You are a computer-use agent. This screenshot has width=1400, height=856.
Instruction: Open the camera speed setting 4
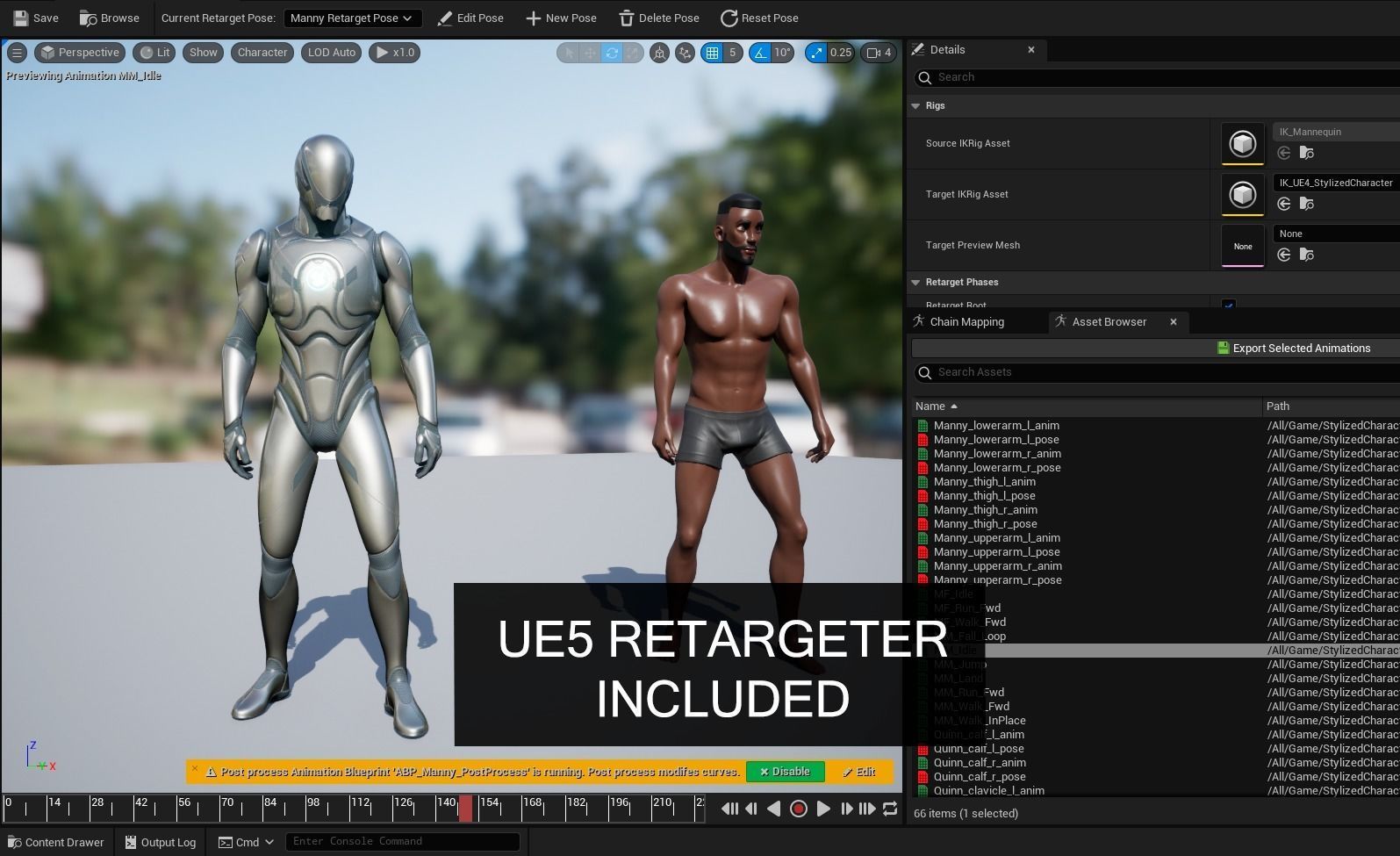tap(879, 53)
